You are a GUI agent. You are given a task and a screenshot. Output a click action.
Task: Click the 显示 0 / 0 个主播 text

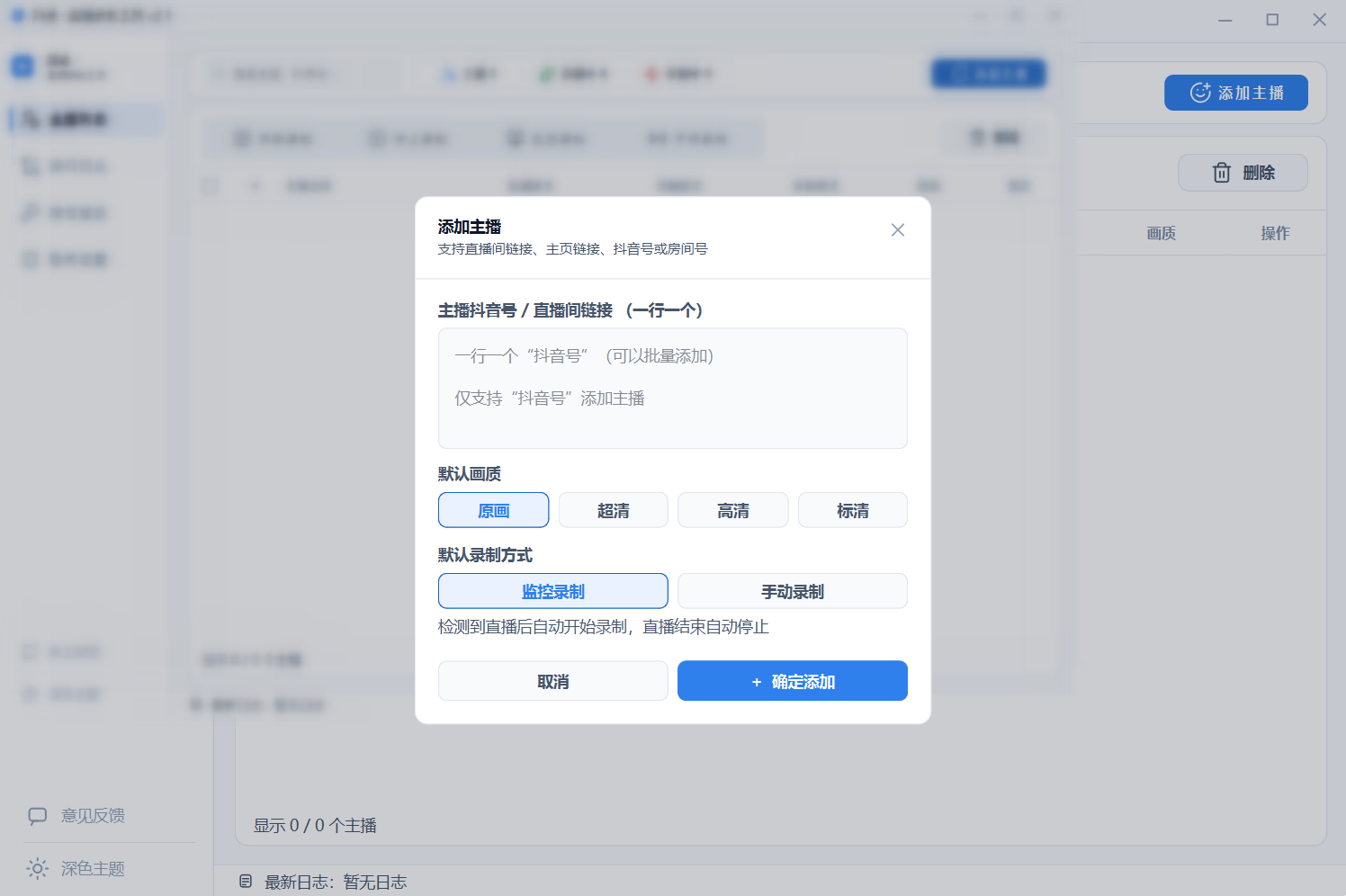pos(315,826)
